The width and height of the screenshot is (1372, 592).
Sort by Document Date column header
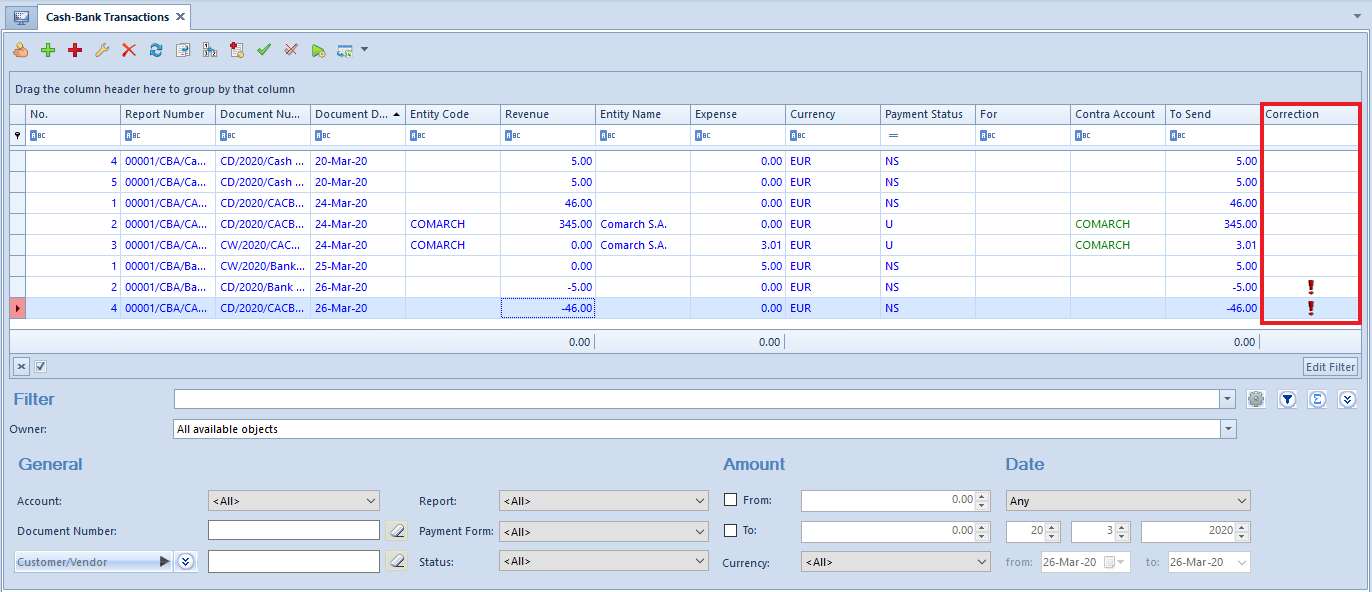click(358, 114)
